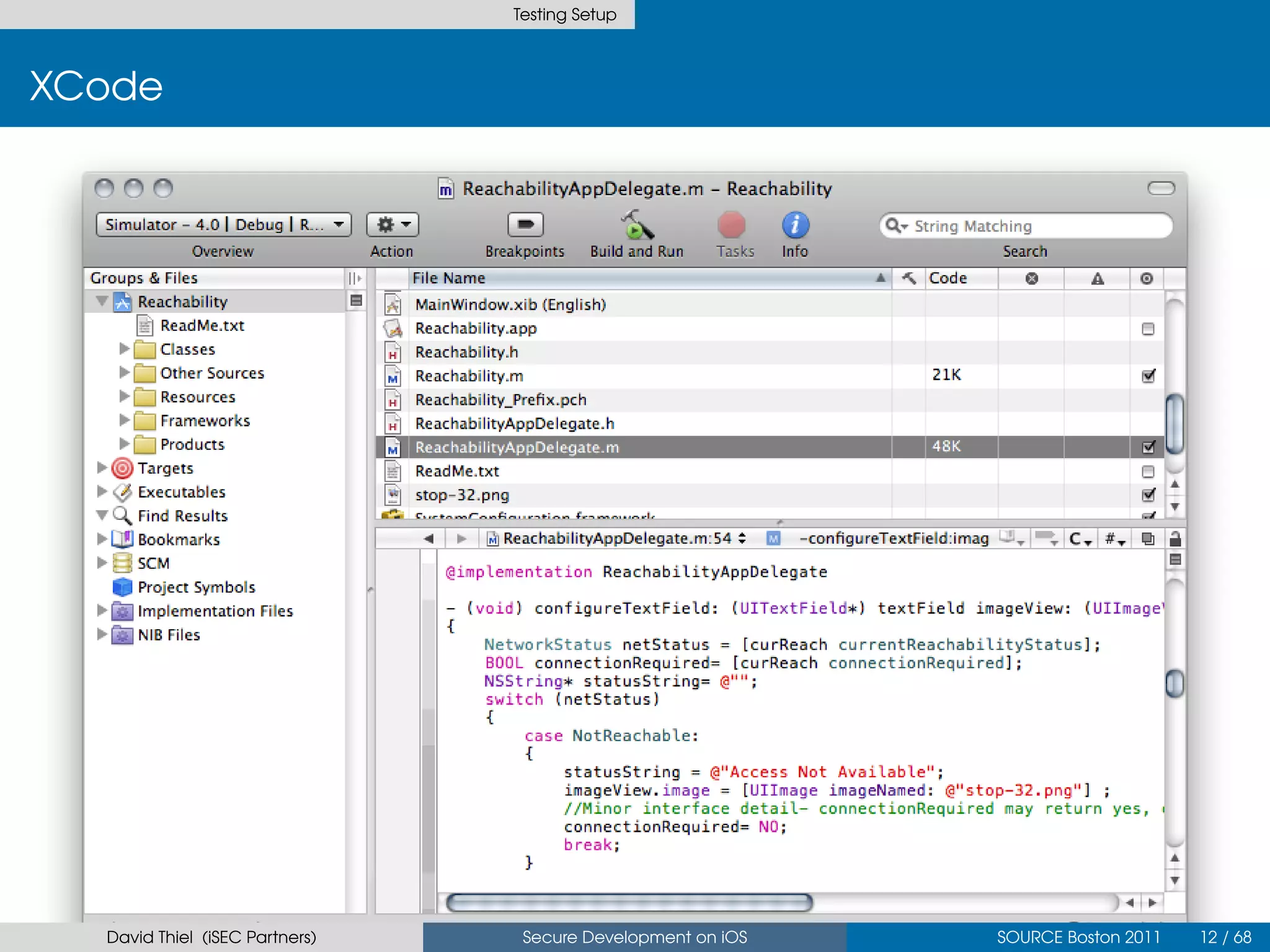Click the counterpart file icon in editor bar

pyautogui.click(x=1148, y=539)
